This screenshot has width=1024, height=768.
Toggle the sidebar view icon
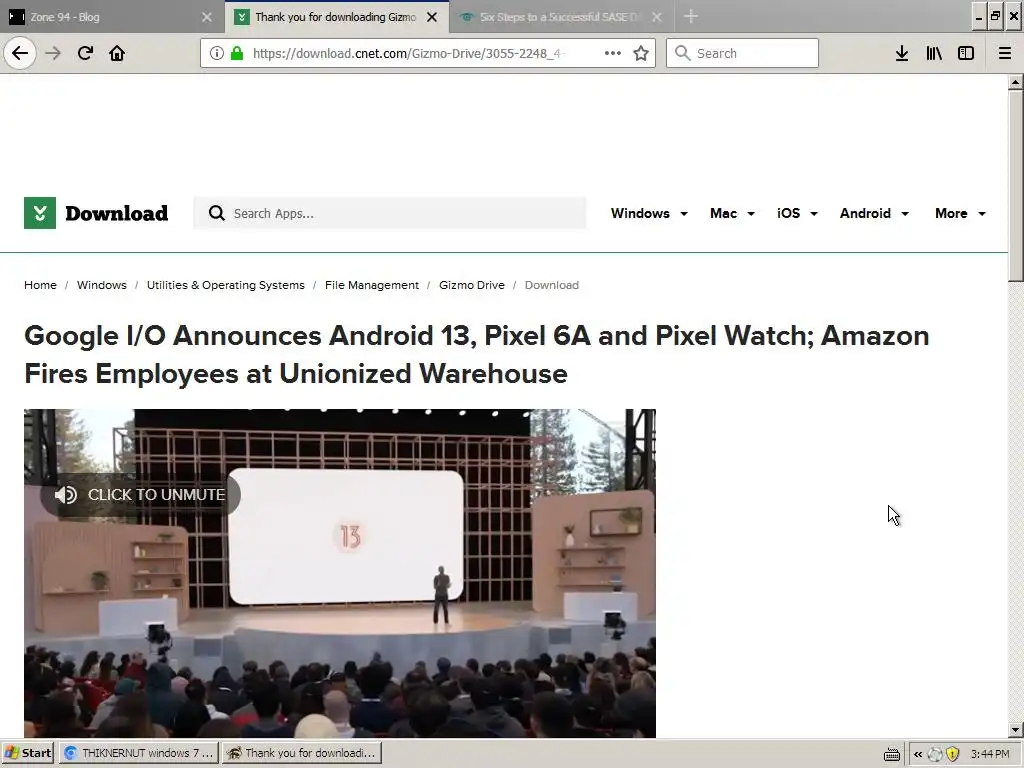point(966,53)
